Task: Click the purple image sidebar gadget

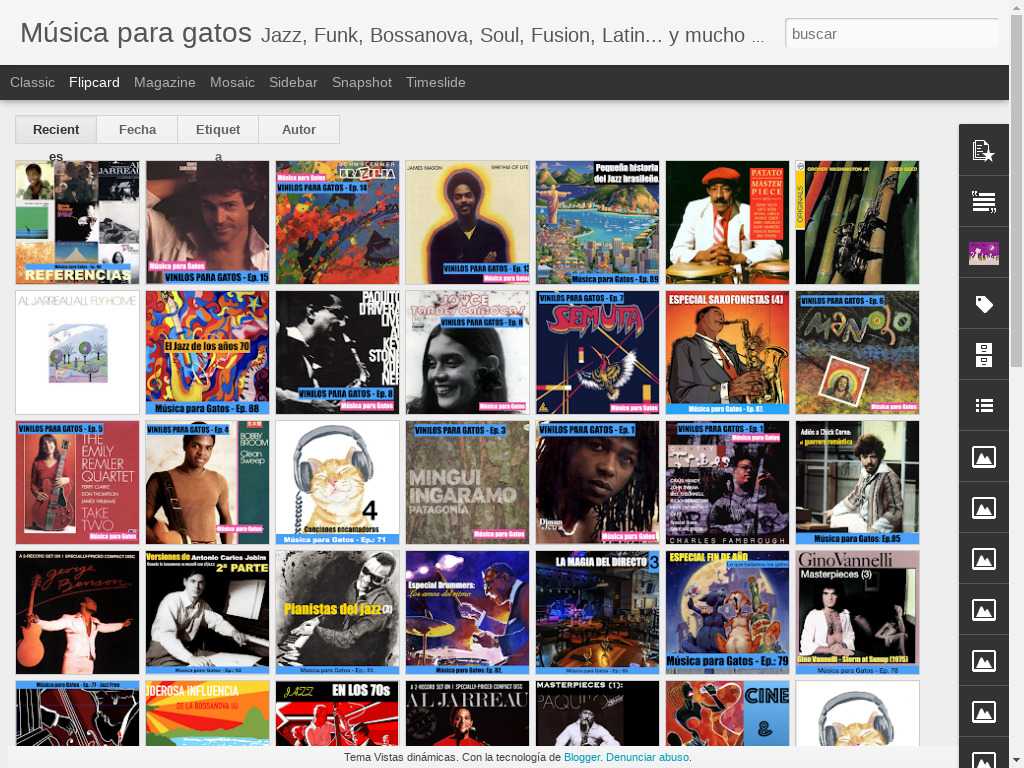Action: pos(984,253)
